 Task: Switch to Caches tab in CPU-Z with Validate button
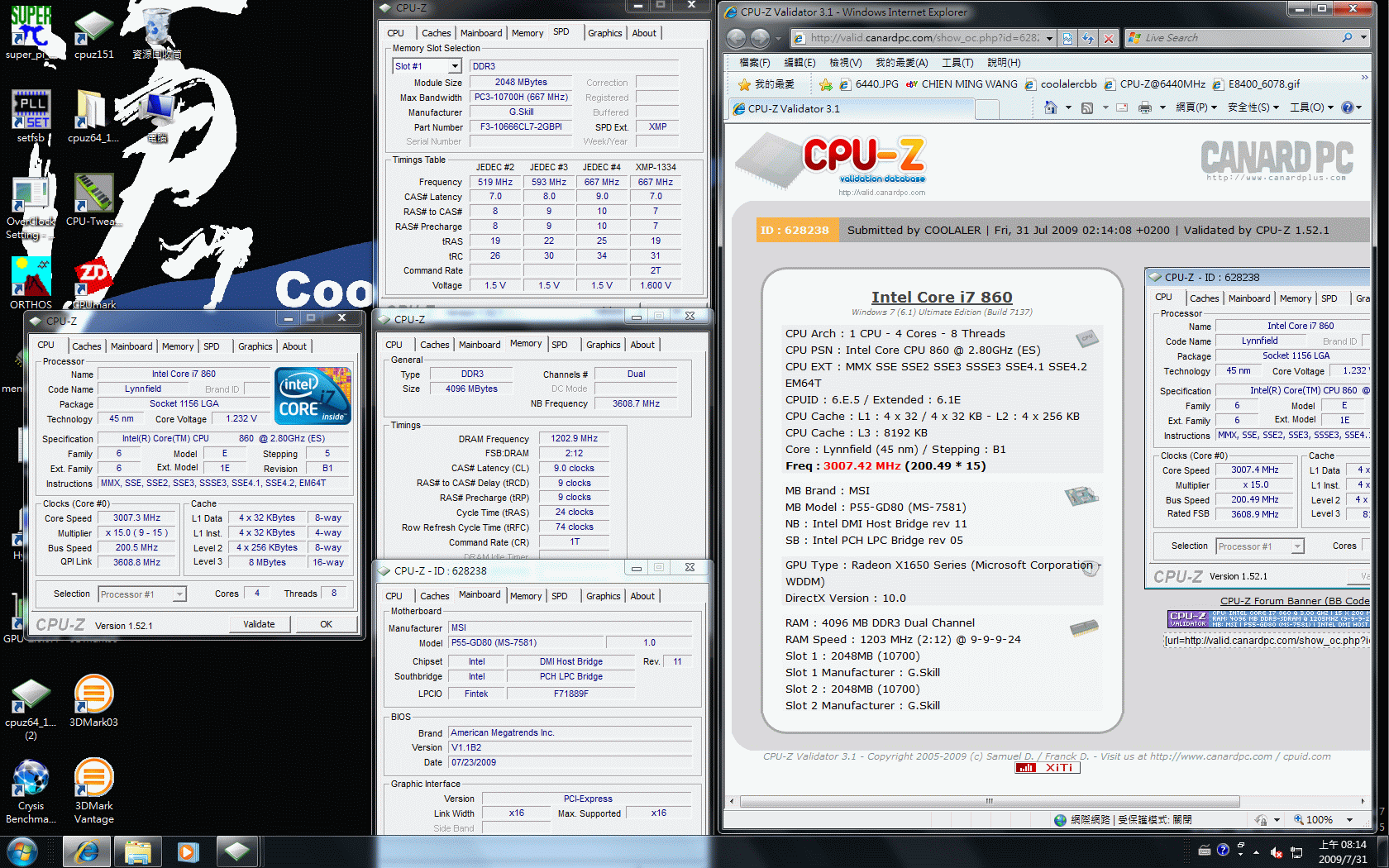point(86,346)
